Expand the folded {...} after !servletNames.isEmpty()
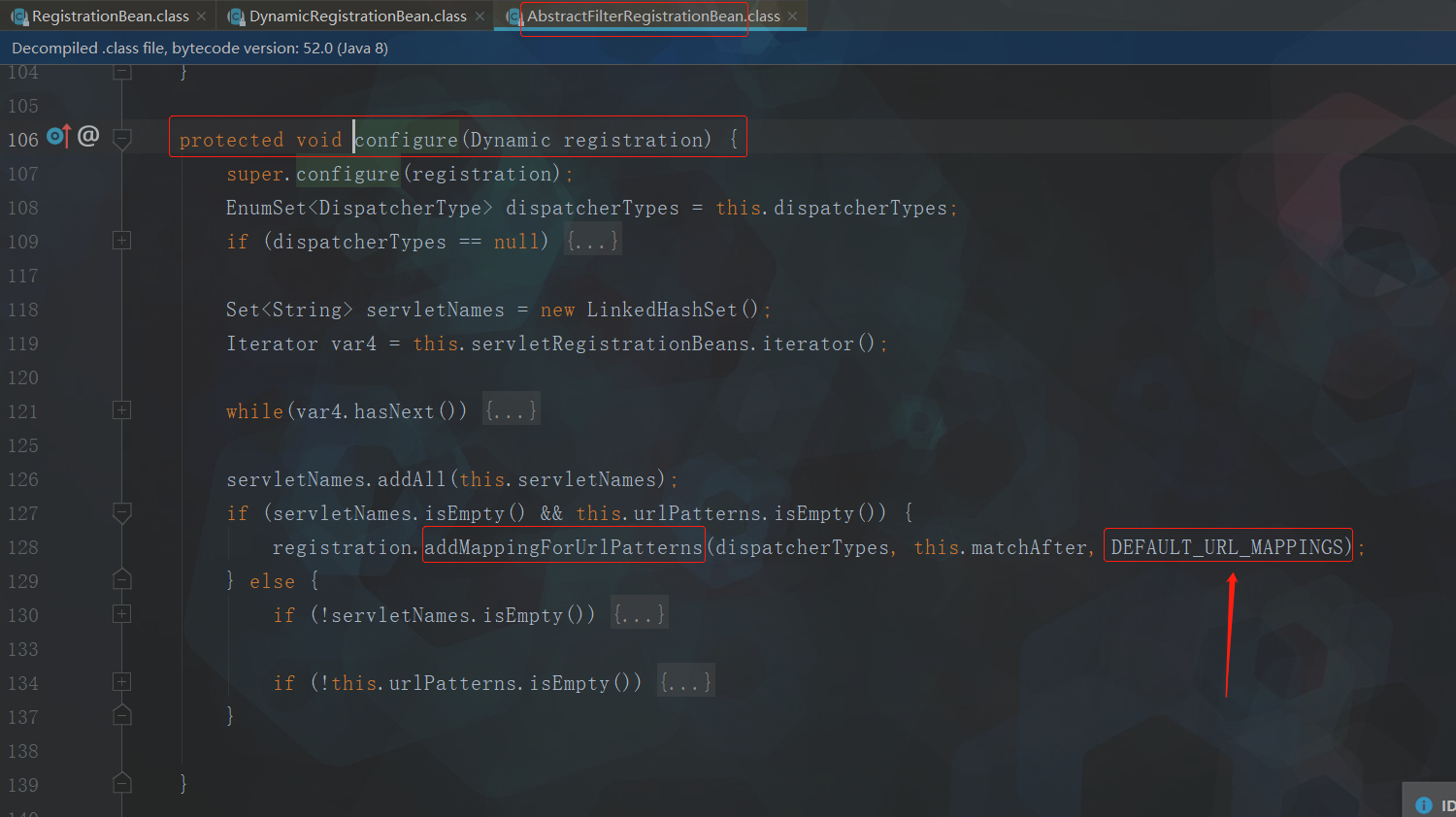Viewport: 1456px width, 817px height. [x=639, y=614]
